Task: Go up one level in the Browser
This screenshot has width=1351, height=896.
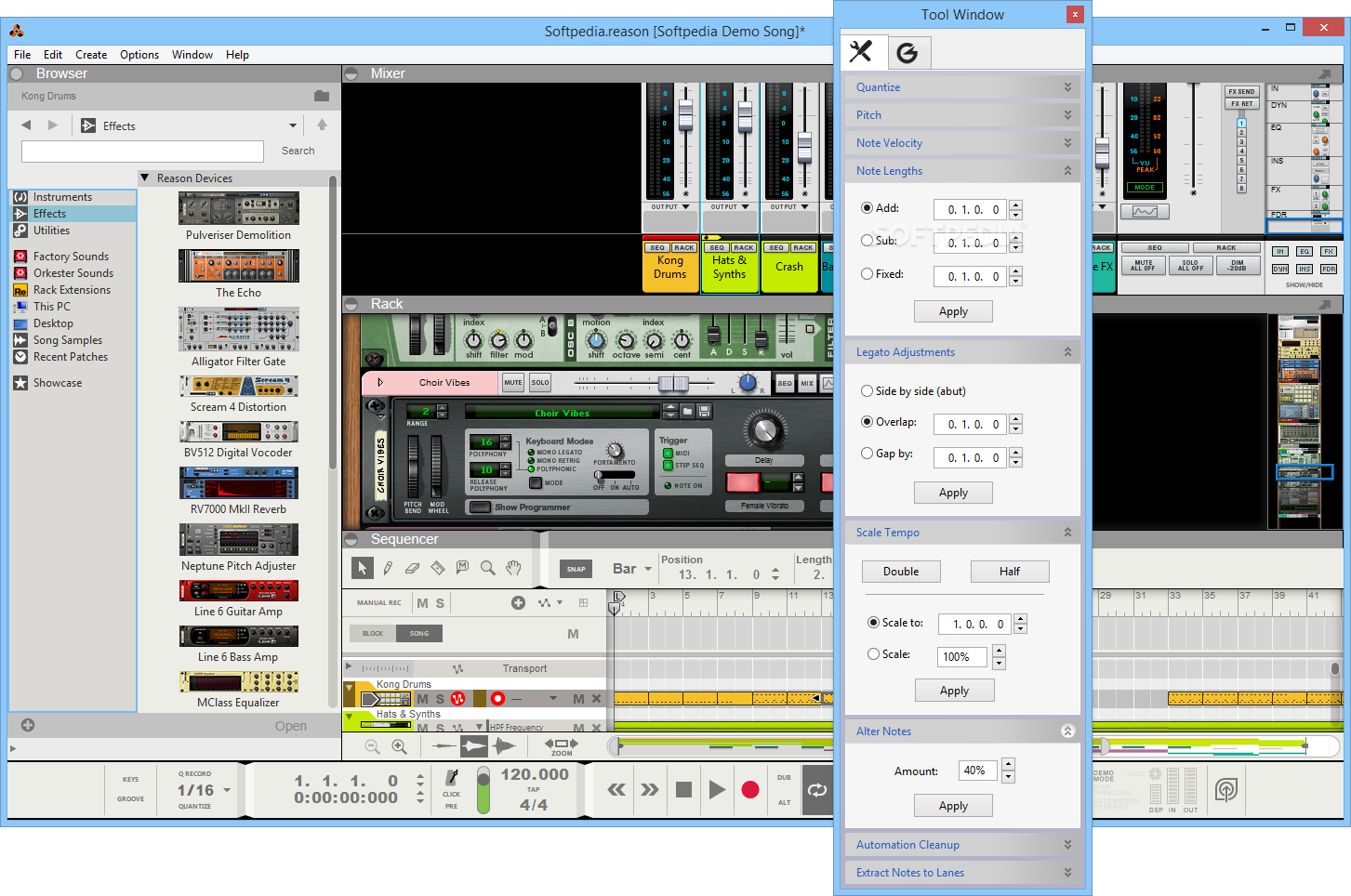Action: (322, 125)
